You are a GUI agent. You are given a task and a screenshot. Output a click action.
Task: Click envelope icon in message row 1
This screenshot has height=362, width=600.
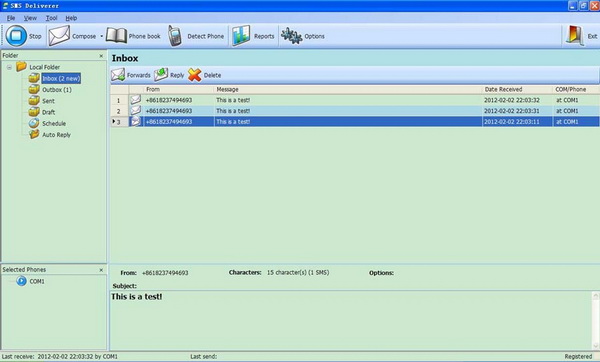pos(135,100)
